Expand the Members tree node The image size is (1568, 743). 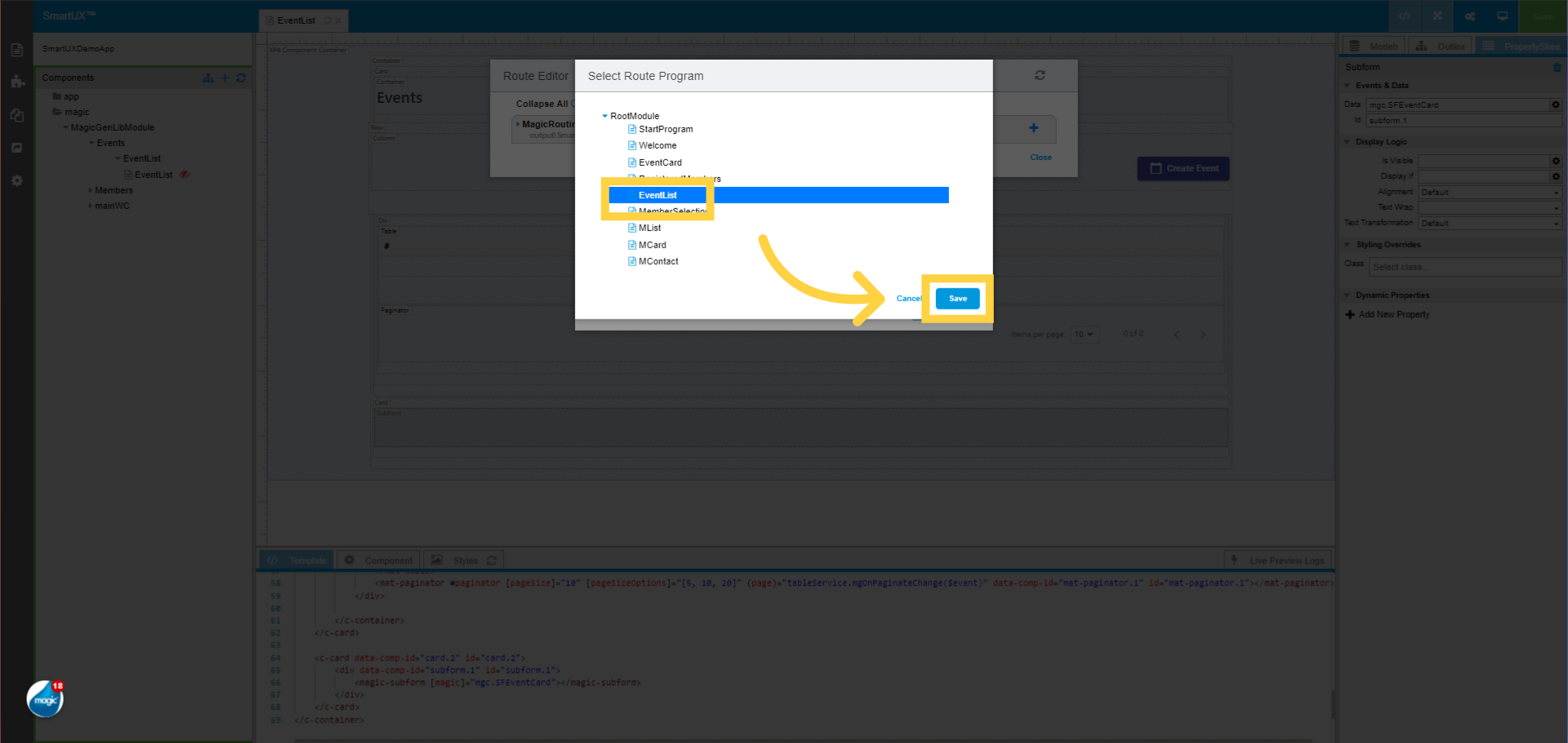[91, 189]
